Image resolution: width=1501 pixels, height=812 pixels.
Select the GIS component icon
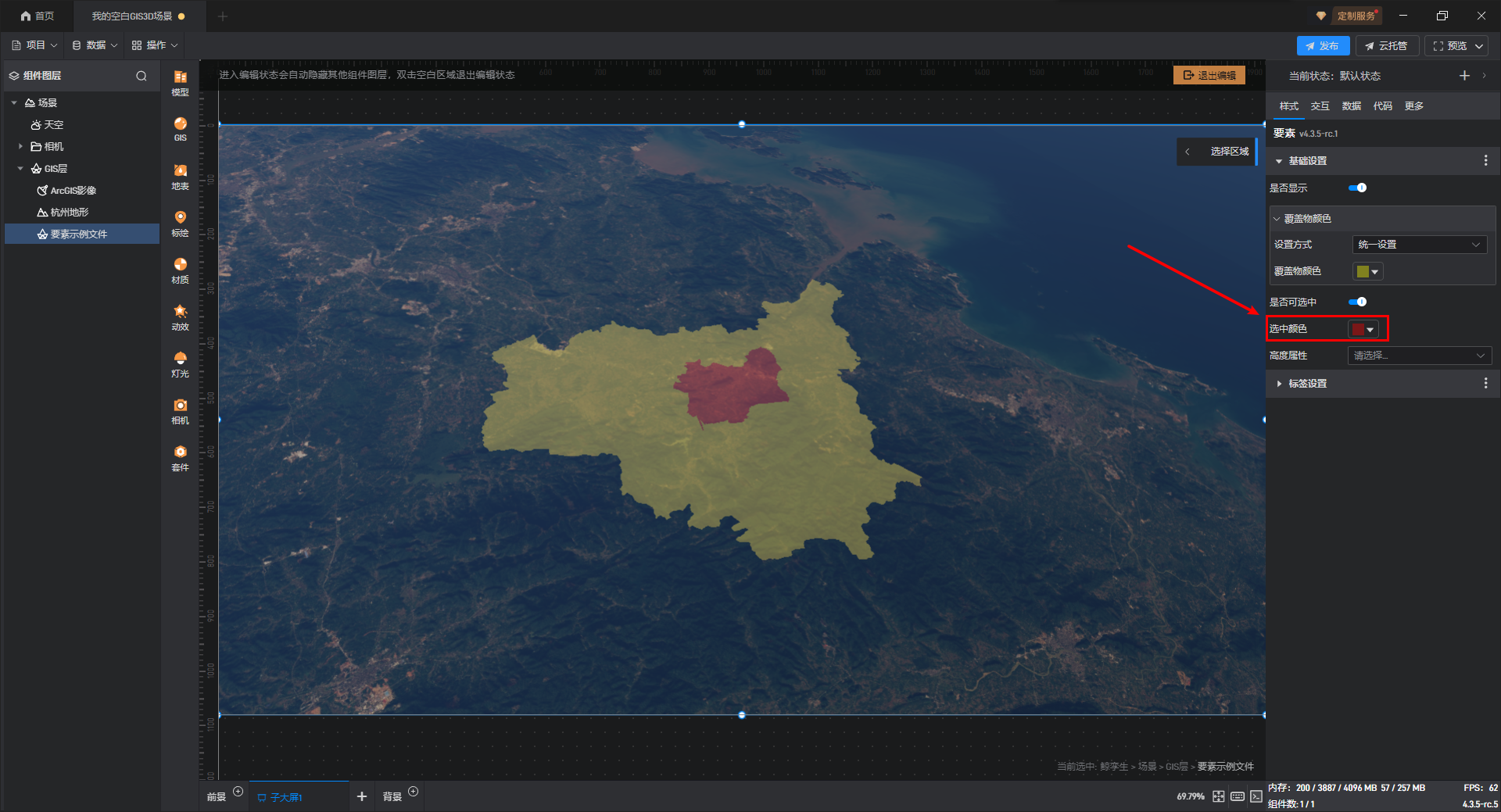(x=180, y=128)
